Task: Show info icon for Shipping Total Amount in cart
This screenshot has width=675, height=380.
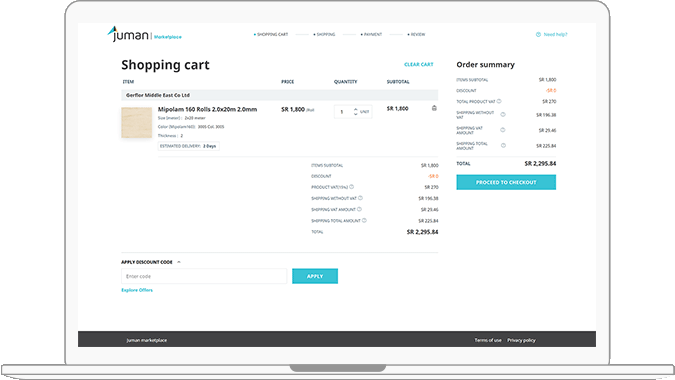Action: click(364, 220)
